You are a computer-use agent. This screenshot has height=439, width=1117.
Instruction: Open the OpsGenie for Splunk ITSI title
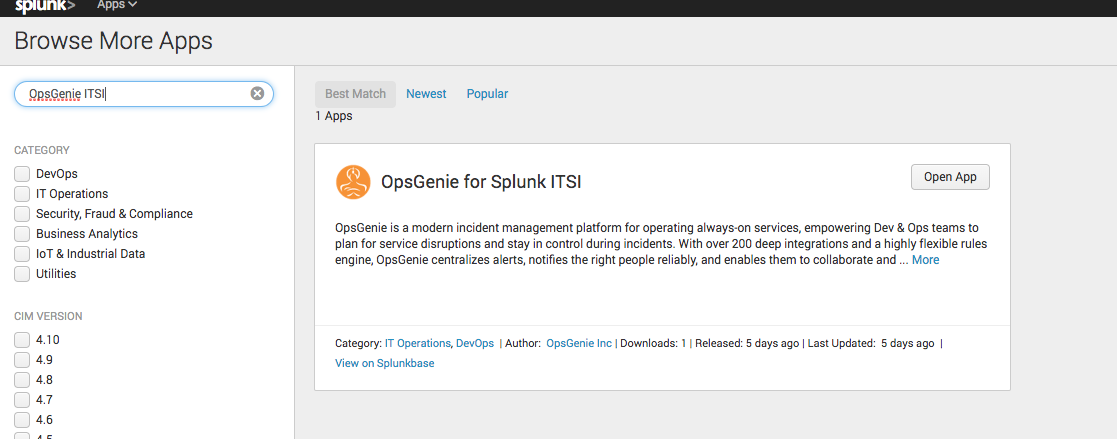coord(482,182)
